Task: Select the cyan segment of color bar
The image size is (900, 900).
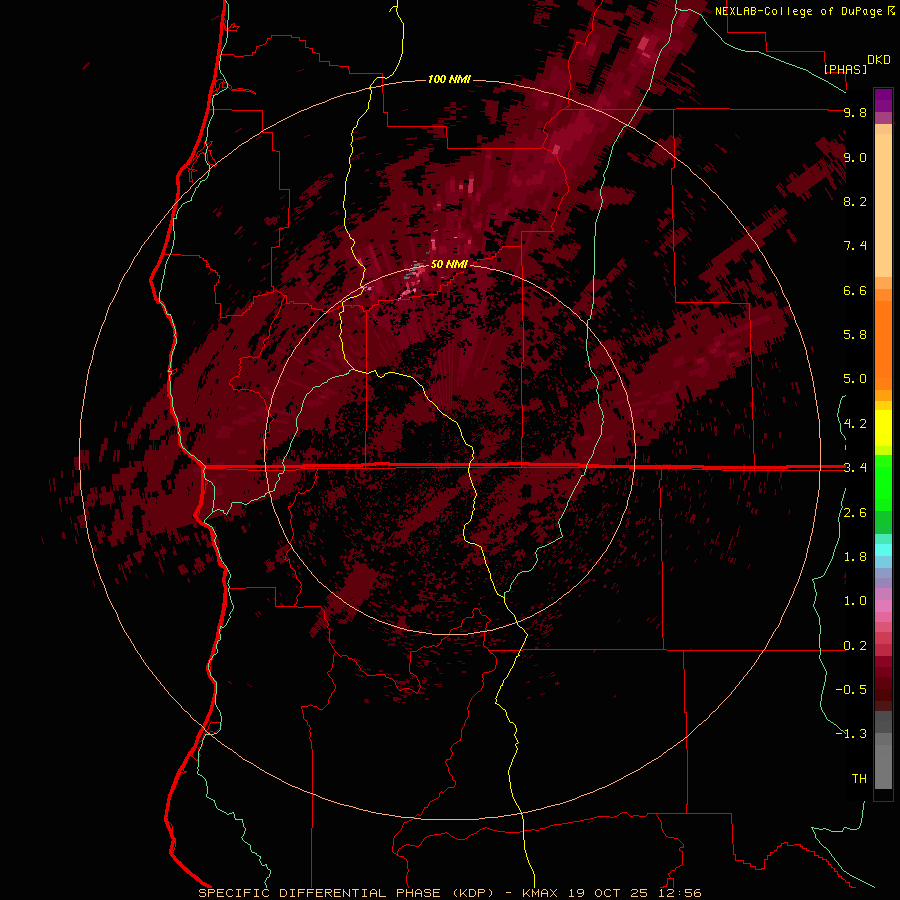Action: [x=883, y=550]
